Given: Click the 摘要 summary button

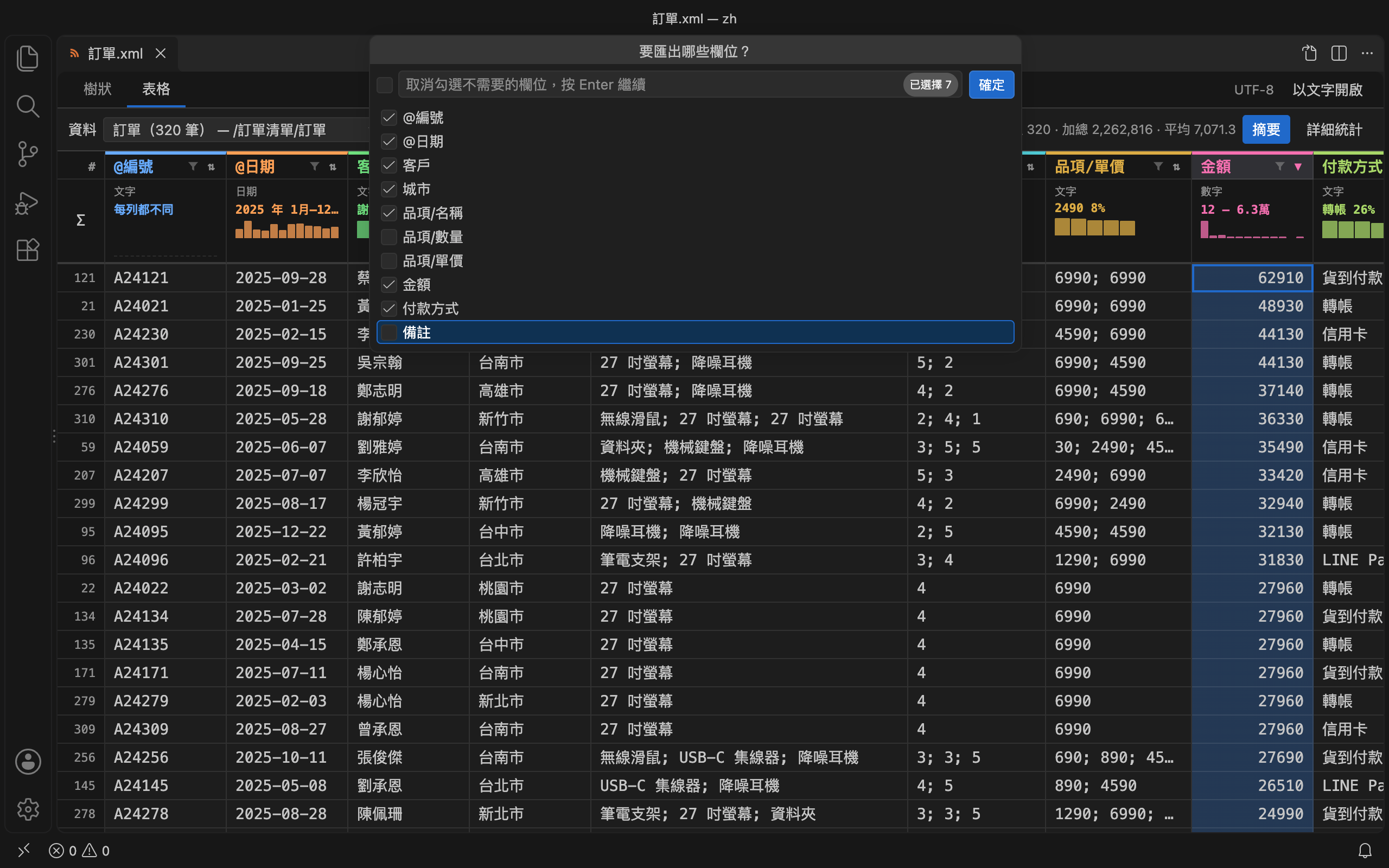Looking at the screenshot, I should [1266, 130].
